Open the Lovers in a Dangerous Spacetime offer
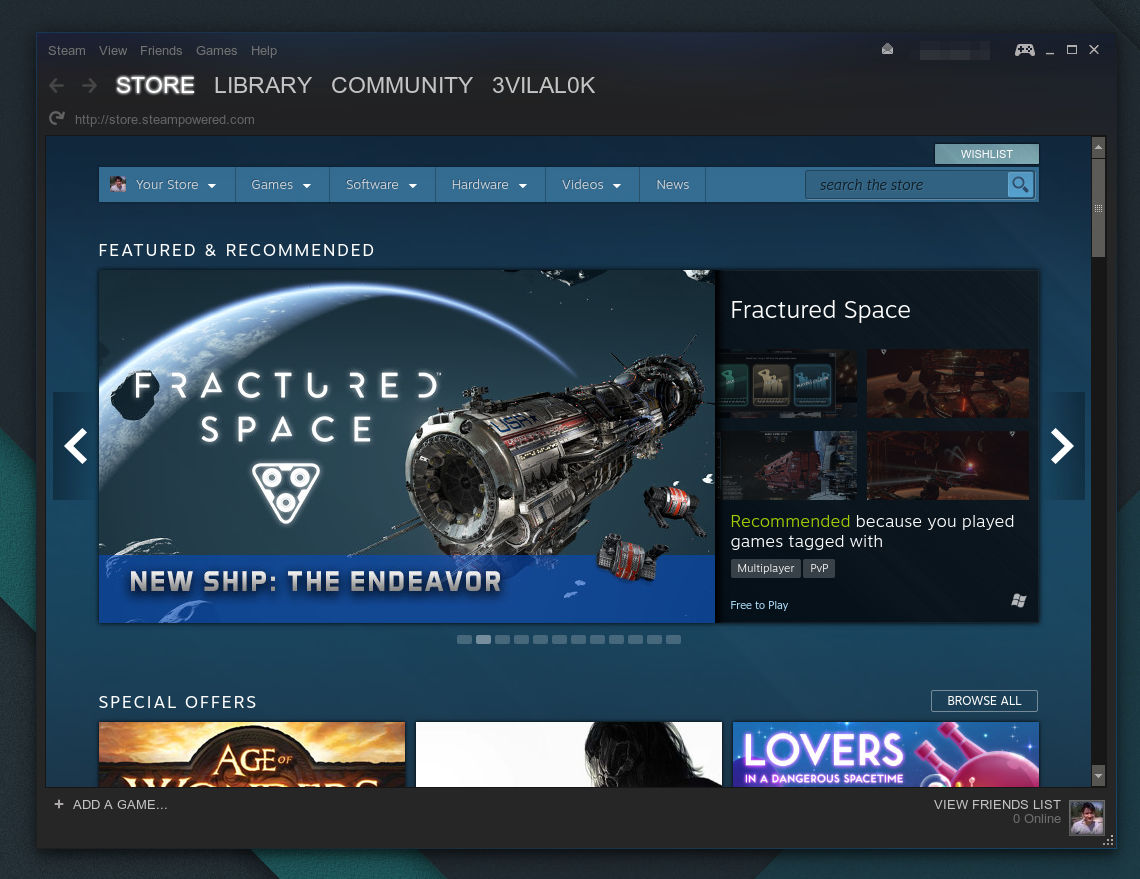This screenshot has width=1140, height=879. pyautogui.click(x=885, y=753)
